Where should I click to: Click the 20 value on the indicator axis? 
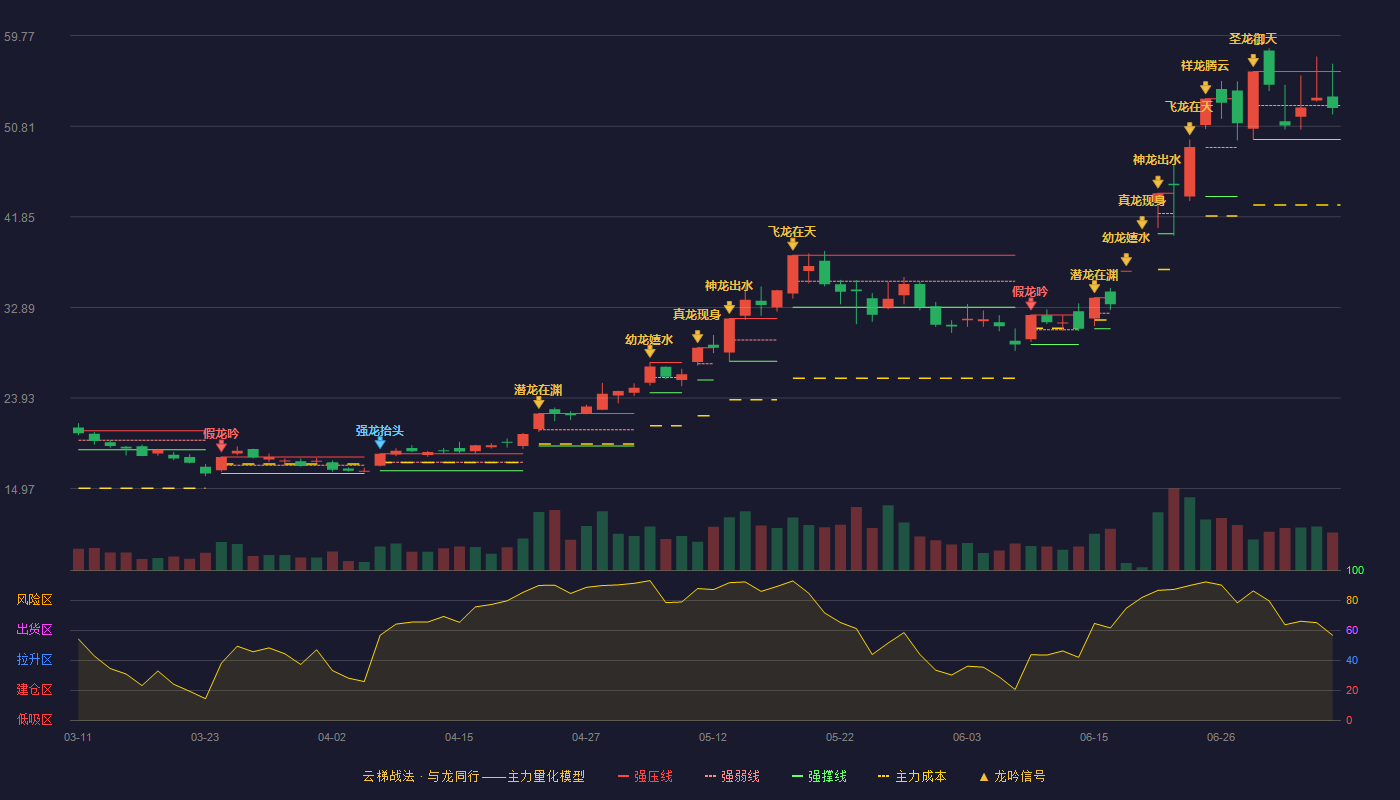point(1352,690)
